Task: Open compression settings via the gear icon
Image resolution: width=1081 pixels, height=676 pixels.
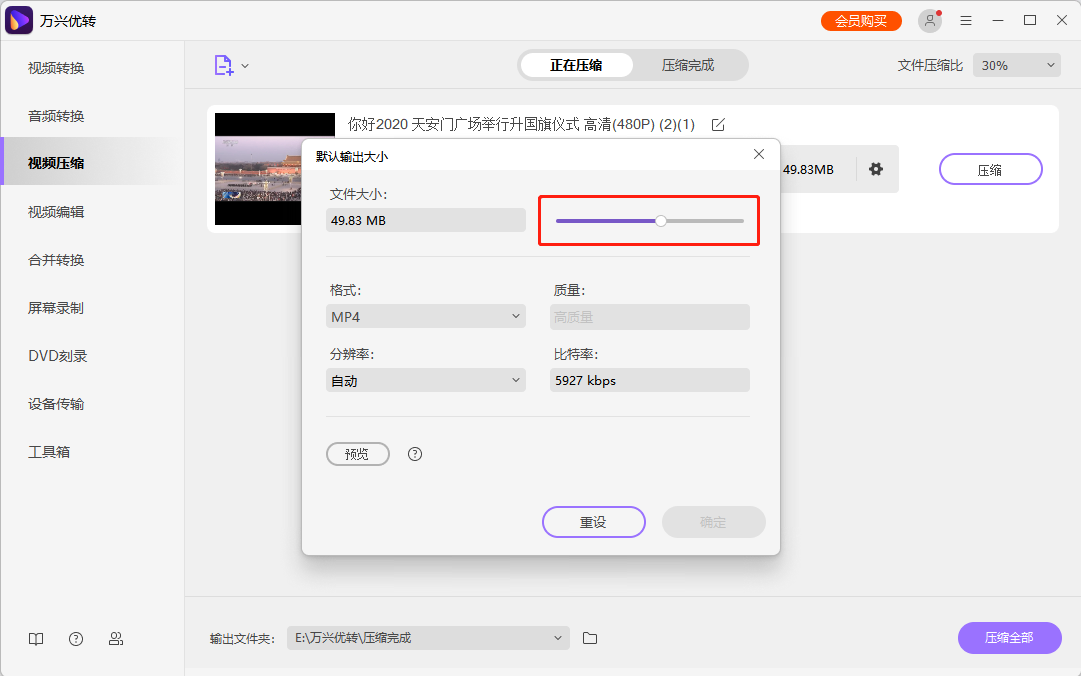Action: 876,169
